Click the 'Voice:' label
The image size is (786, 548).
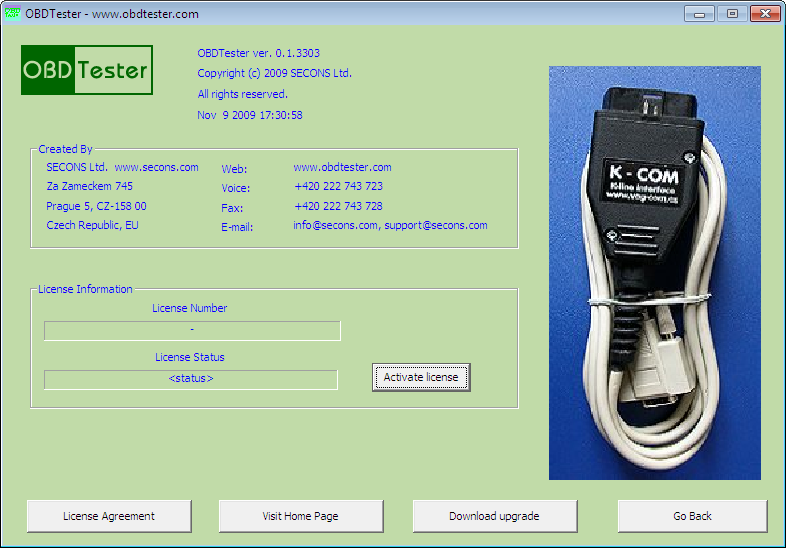click(236, 188)
